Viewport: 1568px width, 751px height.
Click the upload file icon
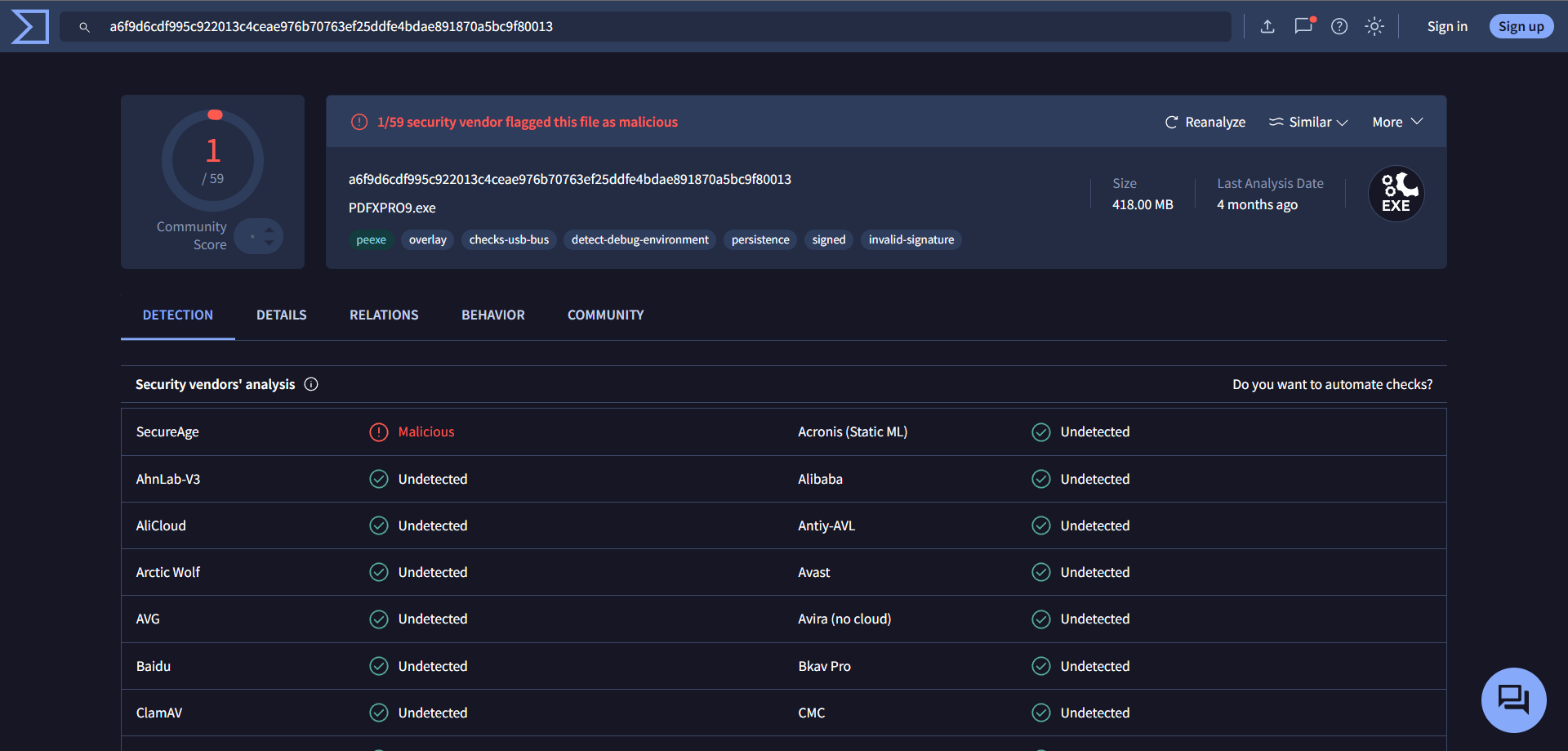[1267, 27]
